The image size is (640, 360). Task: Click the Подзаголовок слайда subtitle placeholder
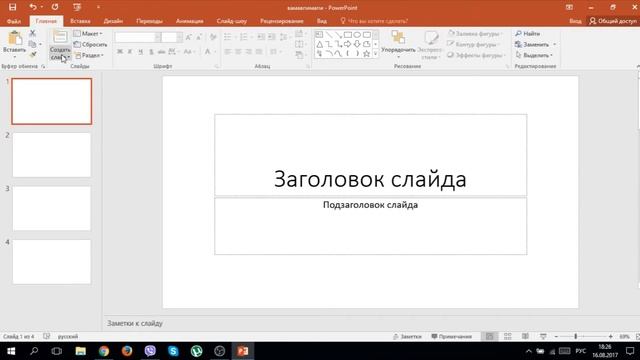[x=370, y=226]
